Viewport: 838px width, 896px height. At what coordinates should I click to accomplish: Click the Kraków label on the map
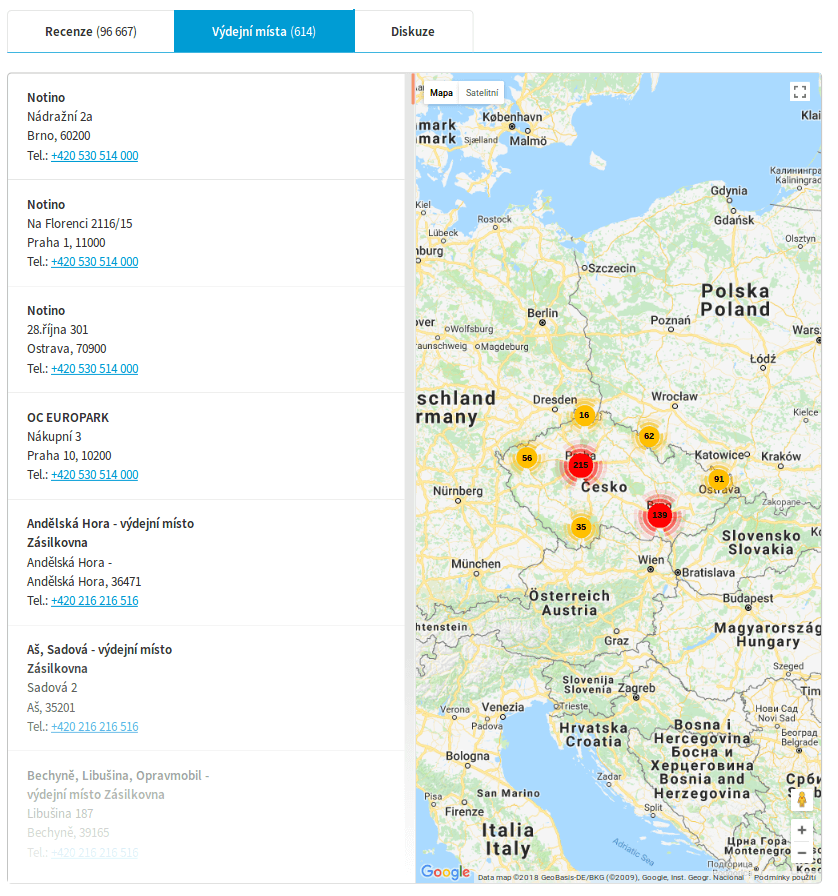(x=781, y=457)
